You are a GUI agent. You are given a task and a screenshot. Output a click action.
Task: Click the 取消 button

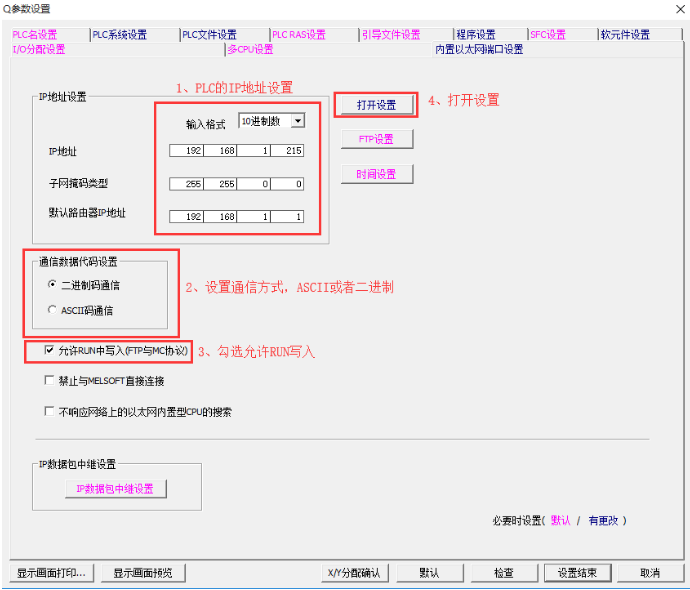pyautogui.click(x=650, y=573)
